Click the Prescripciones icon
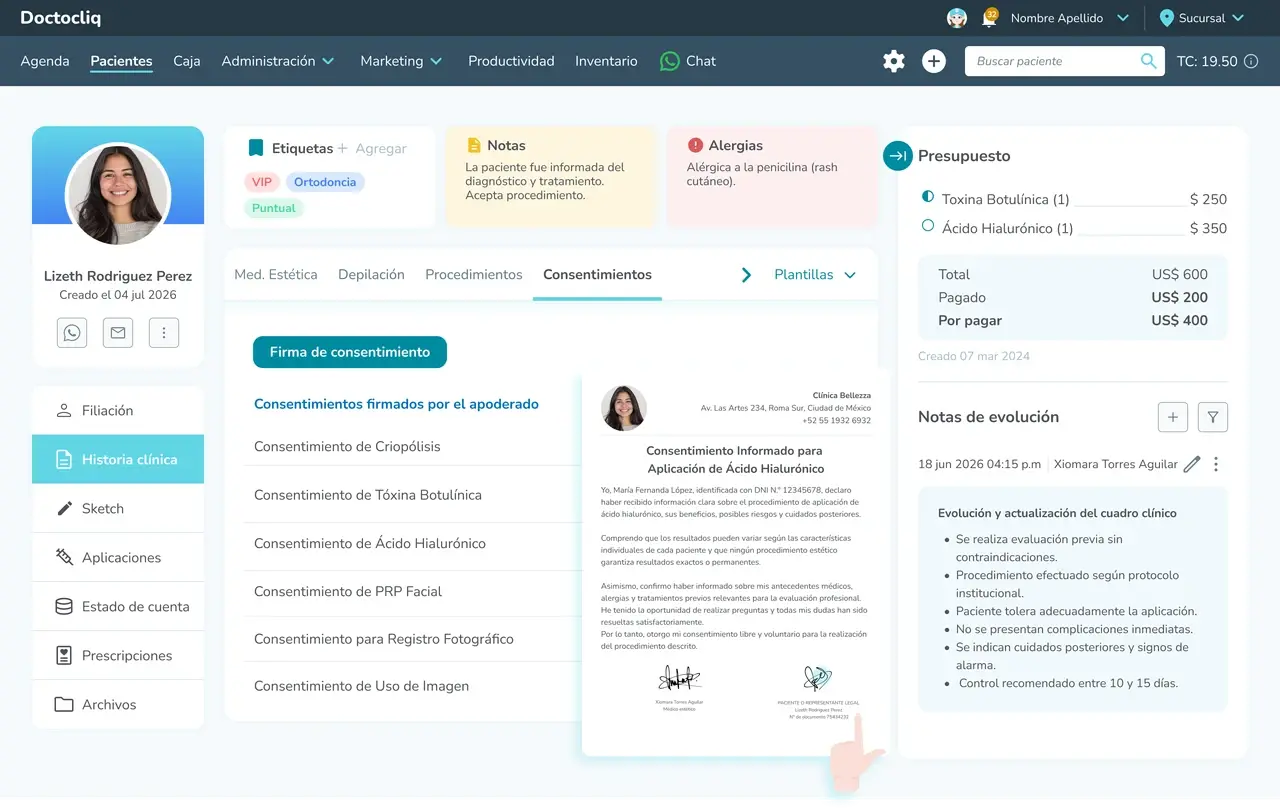 tap(64, 655)
